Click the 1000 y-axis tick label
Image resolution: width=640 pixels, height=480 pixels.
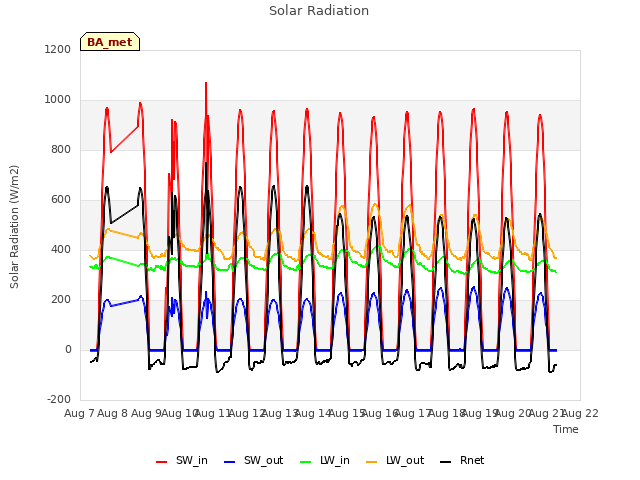(58, 100)
